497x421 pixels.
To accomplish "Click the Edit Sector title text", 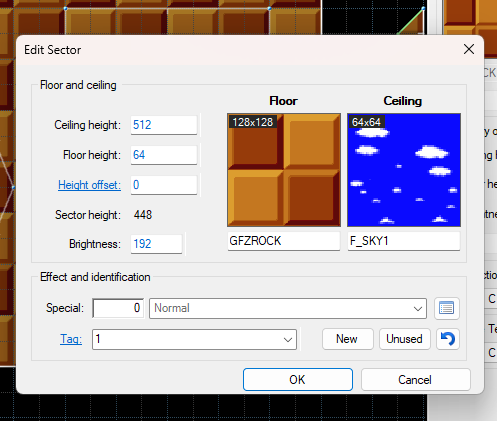I will click(x=53, y=50).
